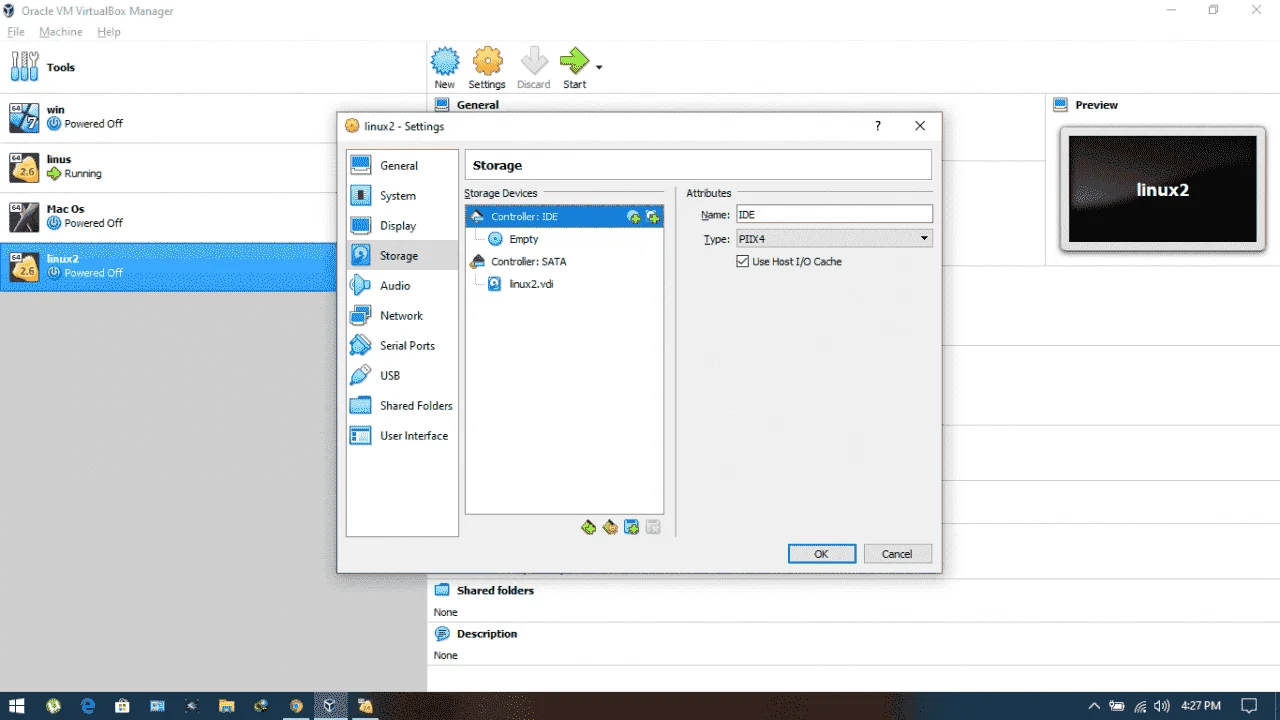Click the linux2 preview thumbnail
The height and width of the screenshot is (720, 1280).
pos(1162,190)
